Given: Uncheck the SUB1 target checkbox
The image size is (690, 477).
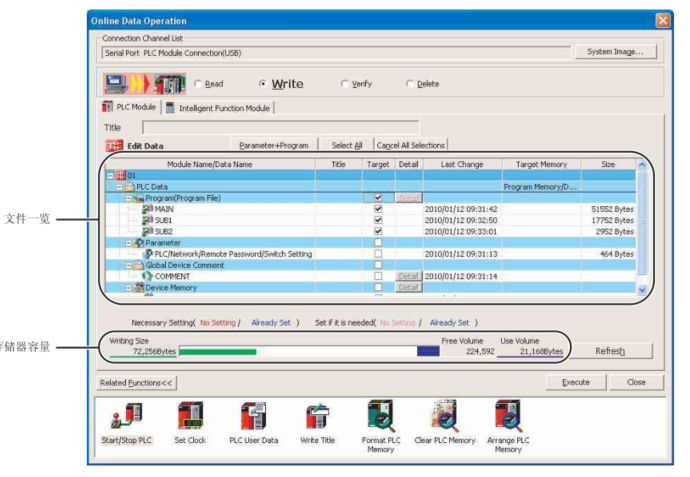Looking at the screenshot, I should (x=378, y=220).
